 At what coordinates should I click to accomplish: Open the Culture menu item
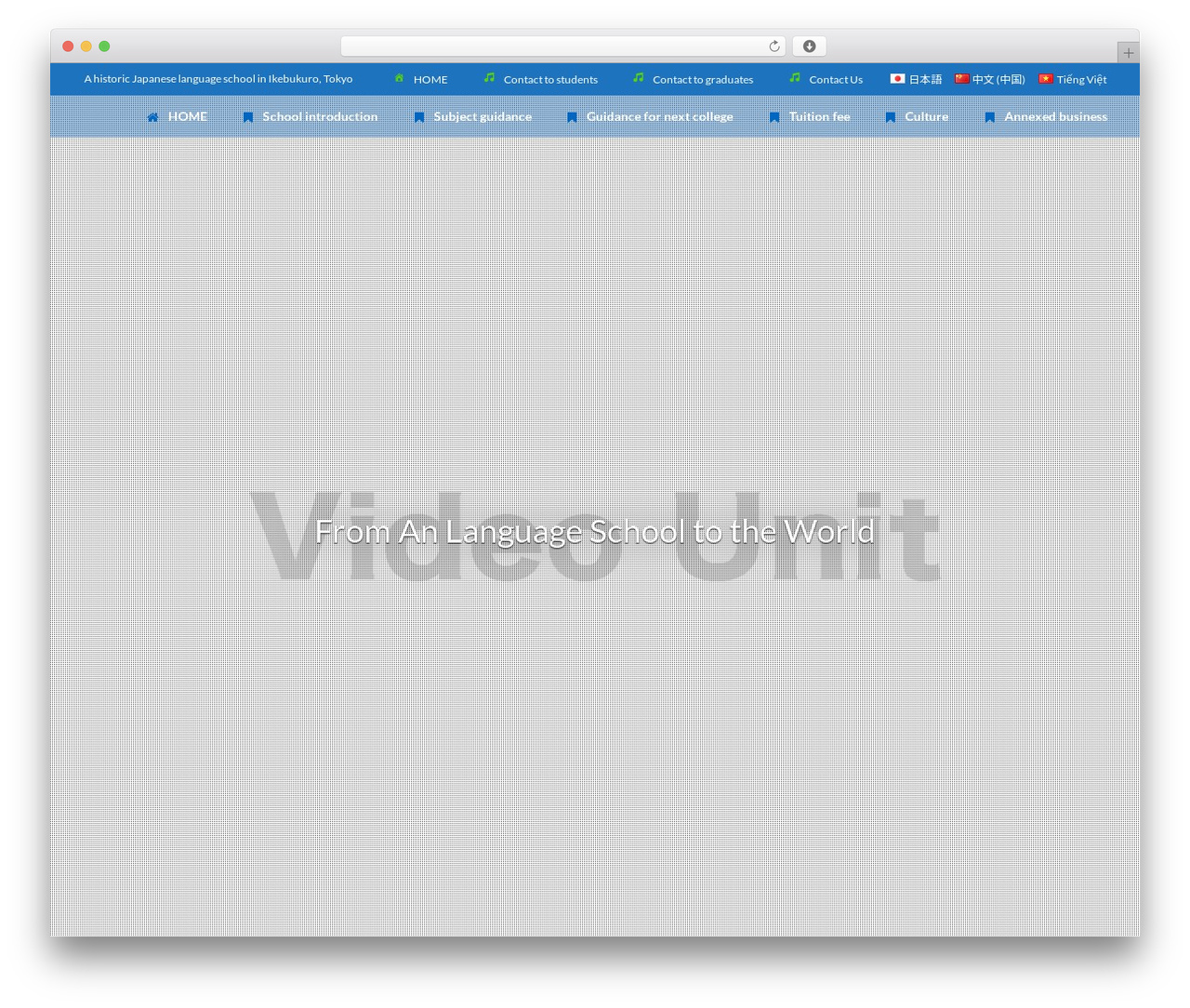926,116
